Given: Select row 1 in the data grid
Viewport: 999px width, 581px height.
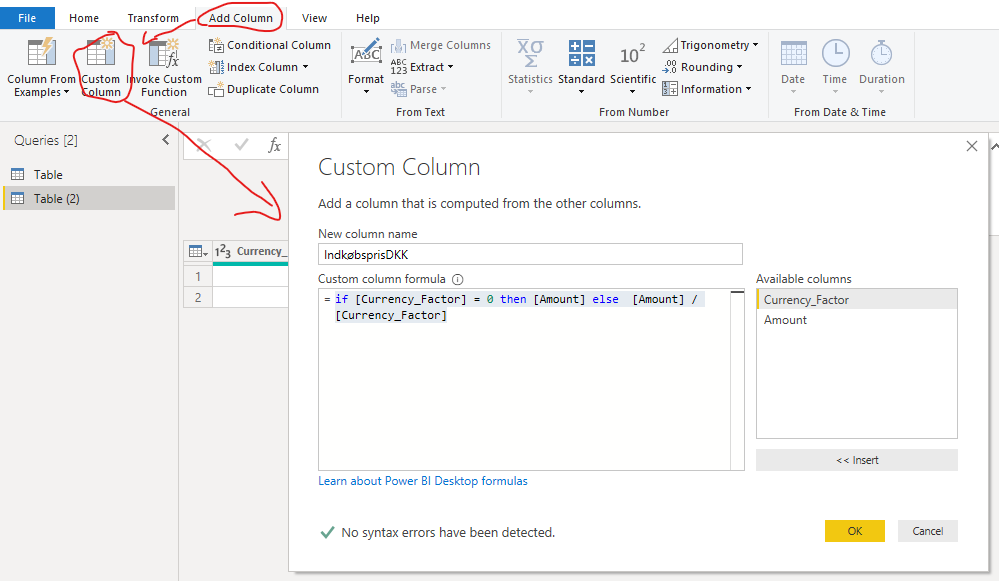Looking at the screenshot, I should pos(198,276).
